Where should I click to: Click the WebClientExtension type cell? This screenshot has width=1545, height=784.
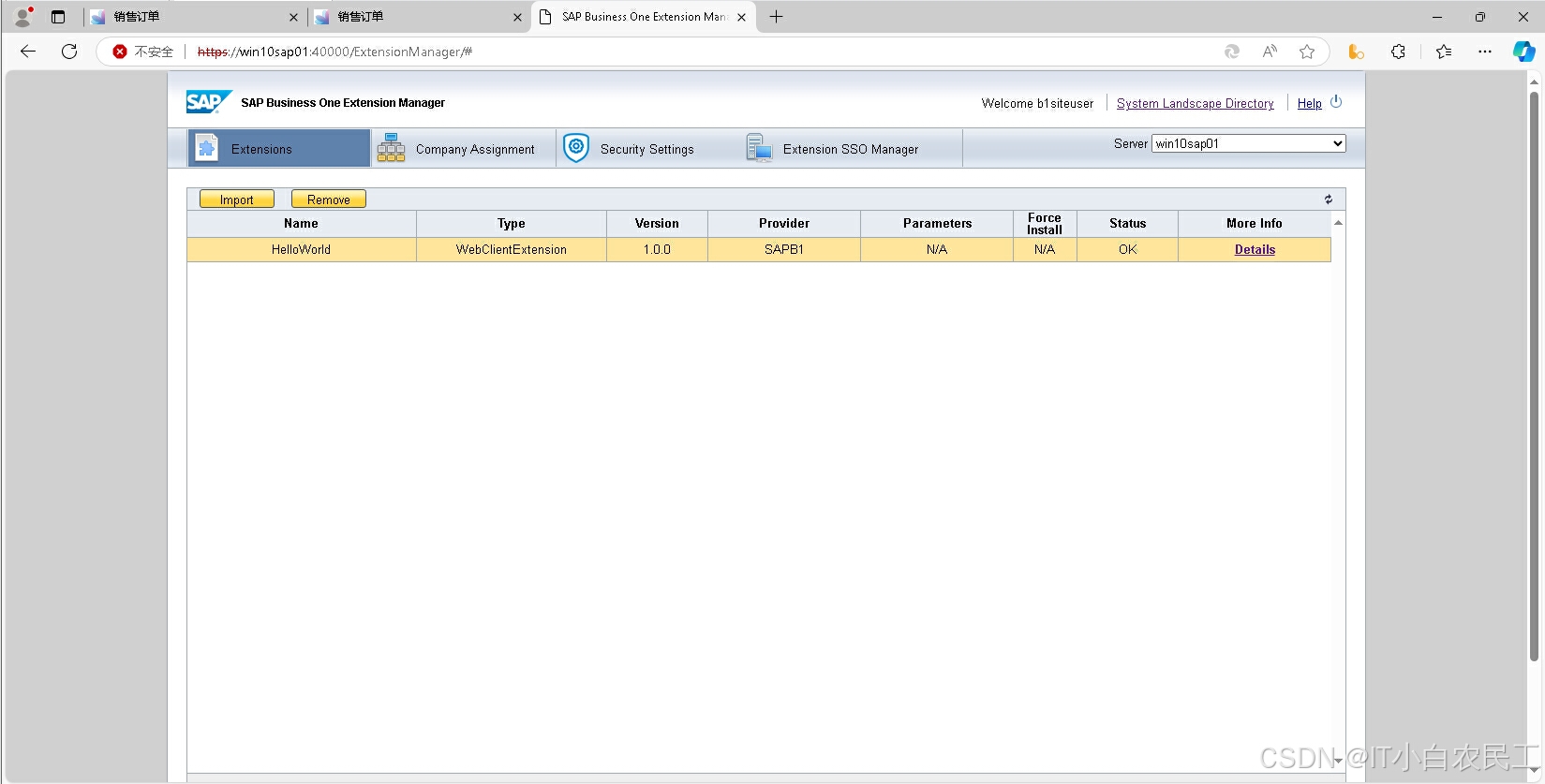512,249
